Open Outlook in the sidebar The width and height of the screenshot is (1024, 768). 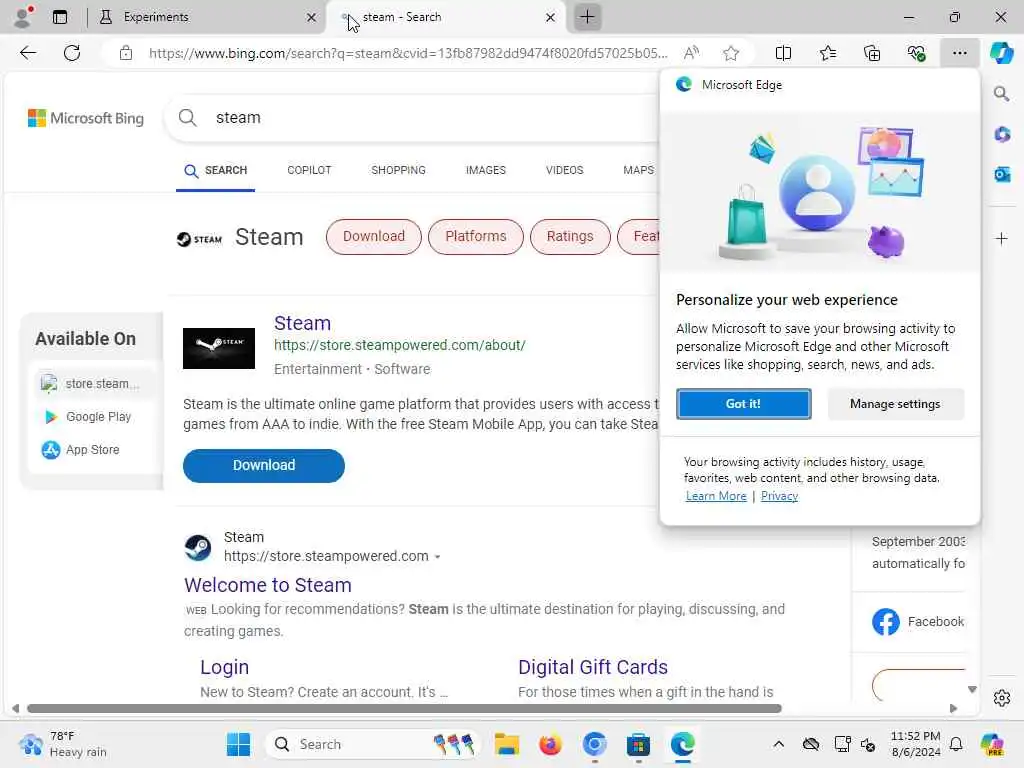pos(1002,174)
